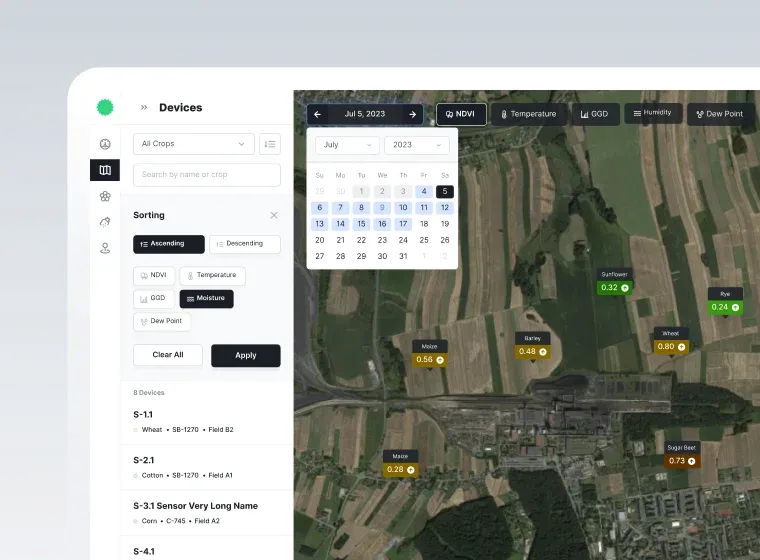
Task: Click the Sunflower map marker label
Action: coord(614,274)
